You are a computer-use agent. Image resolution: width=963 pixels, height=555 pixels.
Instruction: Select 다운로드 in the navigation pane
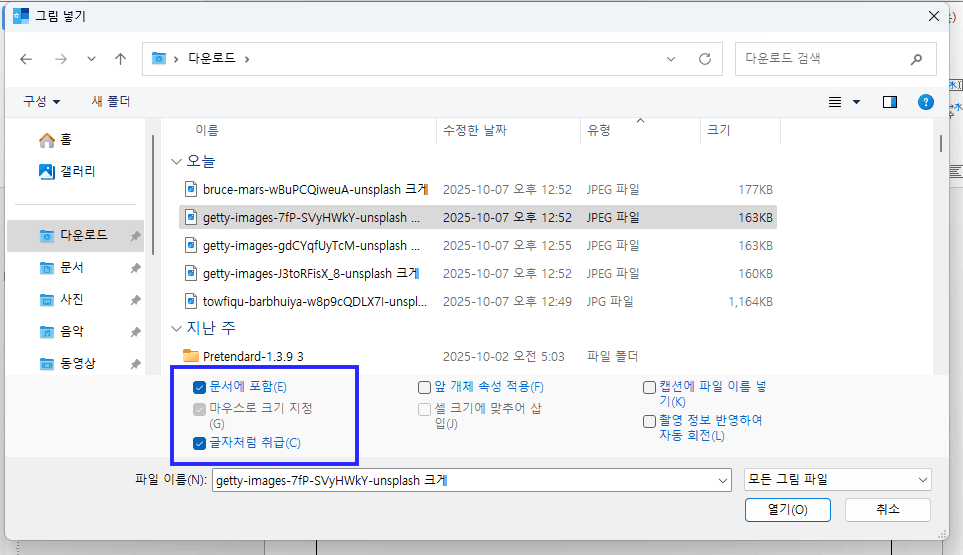click(82, 236)
